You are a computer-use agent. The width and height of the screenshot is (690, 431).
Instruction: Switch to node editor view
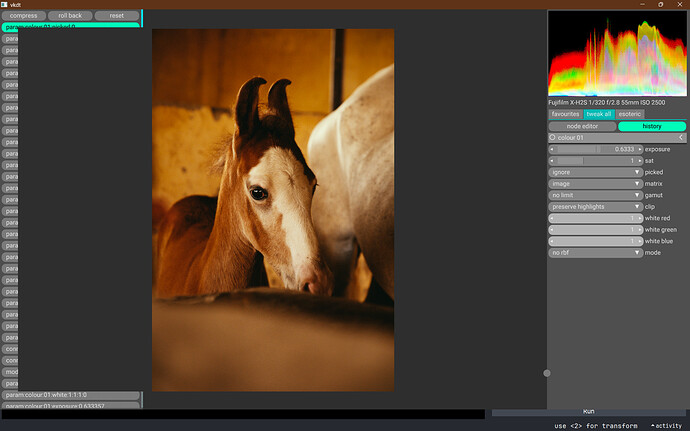582,126
